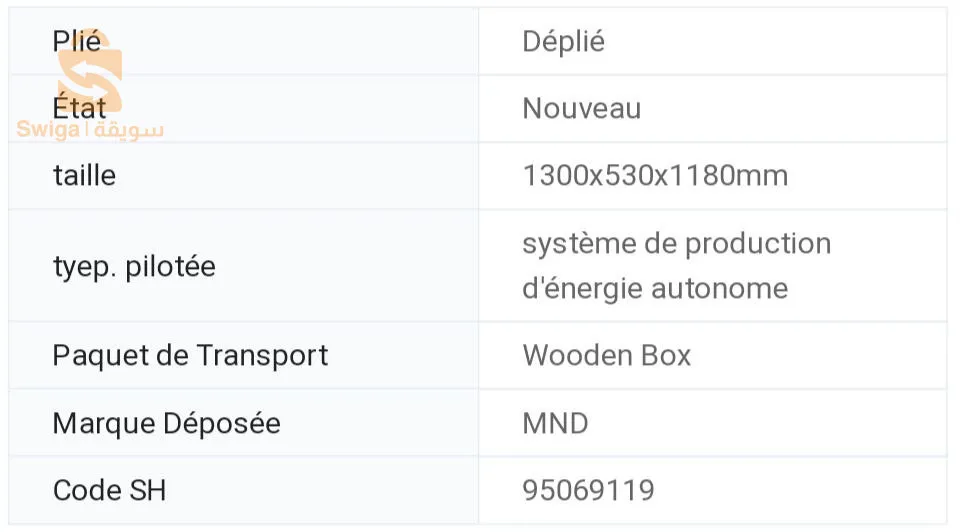This screenshot has width=974, height=532.
Task: Select the taille label
Action: click(x=84, y=176)
